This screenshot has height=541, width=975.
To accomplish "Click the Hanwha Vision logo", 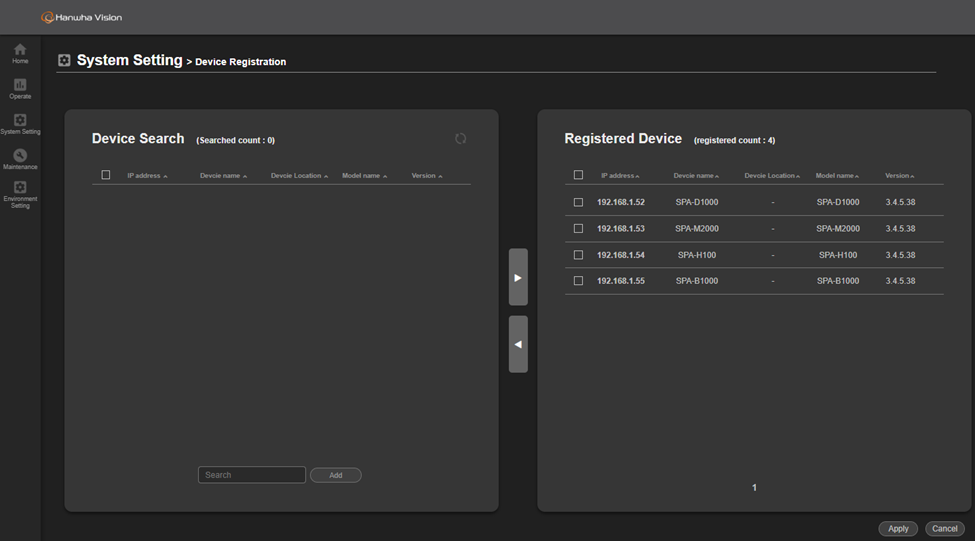I will 82,17.
